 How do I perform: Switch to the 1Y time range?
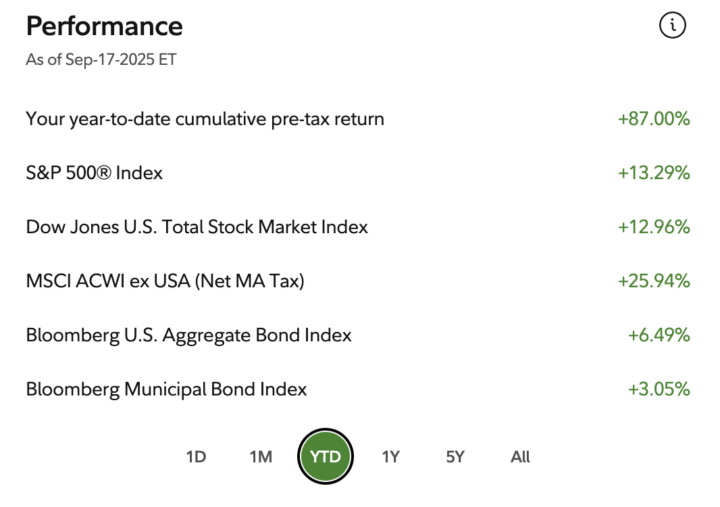391,456
